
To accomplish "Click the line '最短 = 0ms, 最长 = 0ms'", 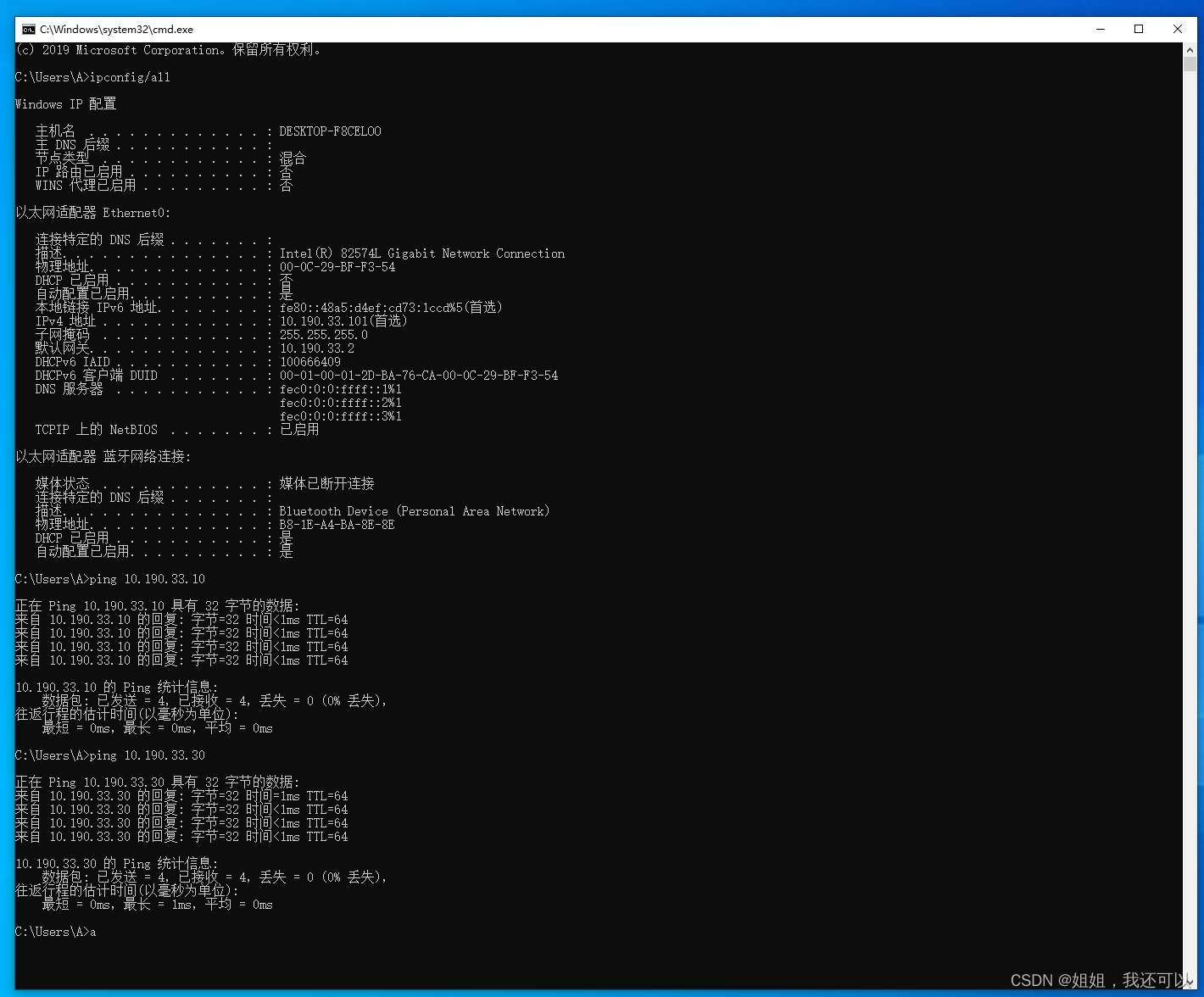I will [x=157, y=728].
